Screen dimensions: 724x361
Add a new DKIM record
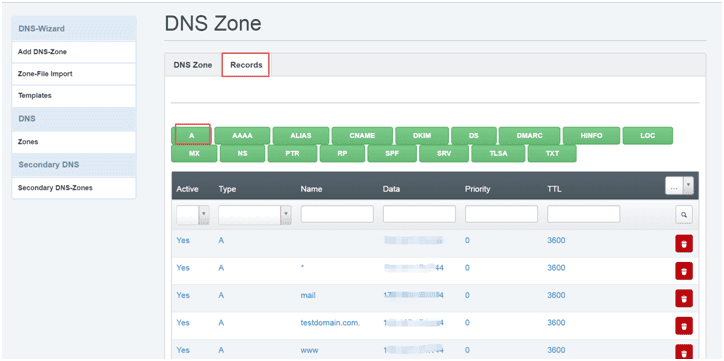(422, 136)
